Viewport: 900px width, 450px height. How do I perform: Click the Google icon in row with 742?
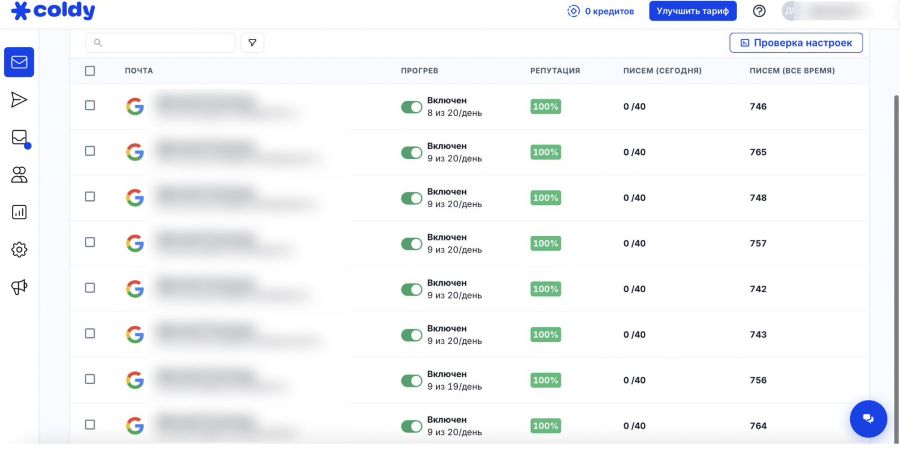pyautogui.click(x=135, y=289)
